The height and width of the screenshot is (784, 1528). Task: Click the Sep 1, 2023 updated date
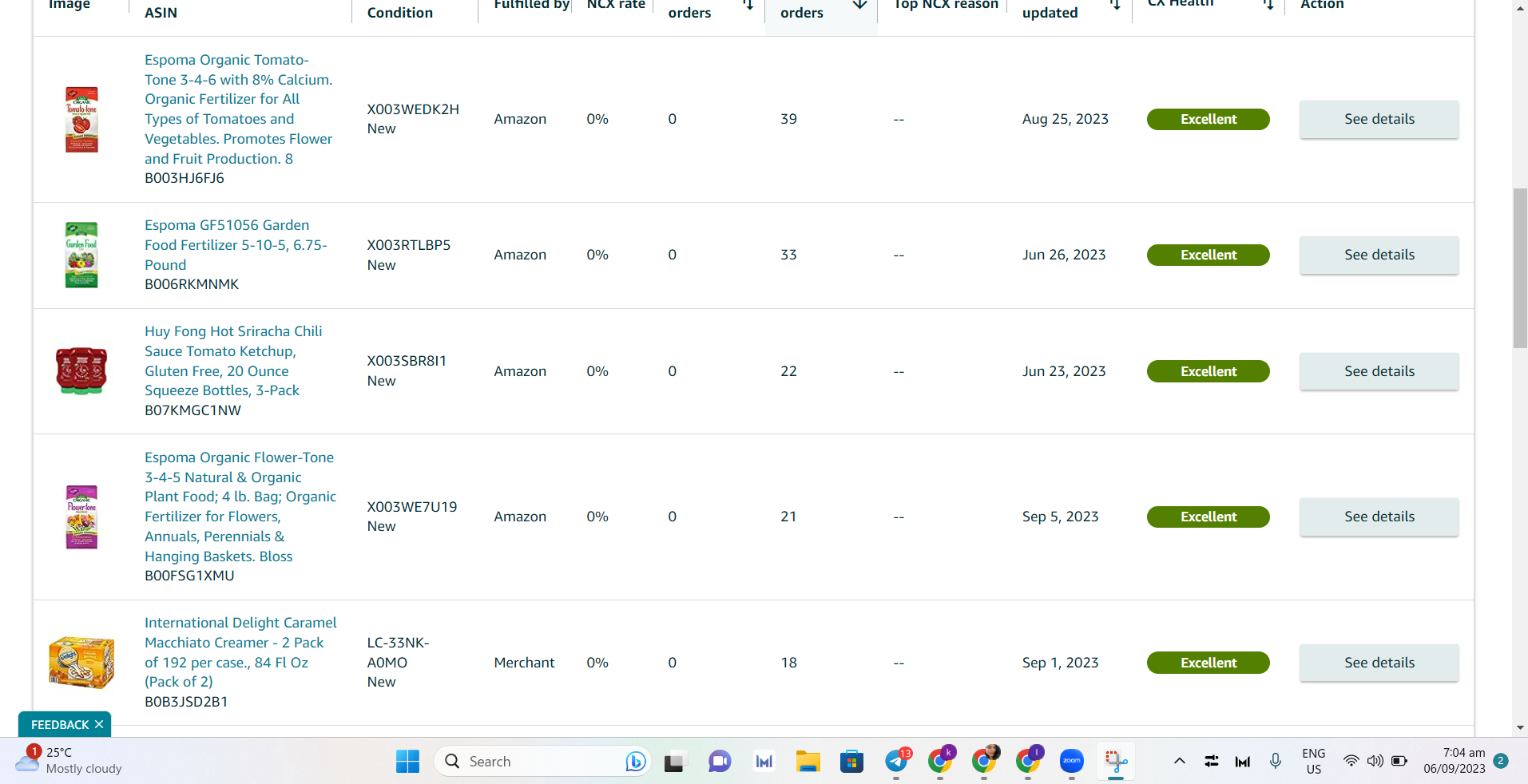[x=1061, y=663]
